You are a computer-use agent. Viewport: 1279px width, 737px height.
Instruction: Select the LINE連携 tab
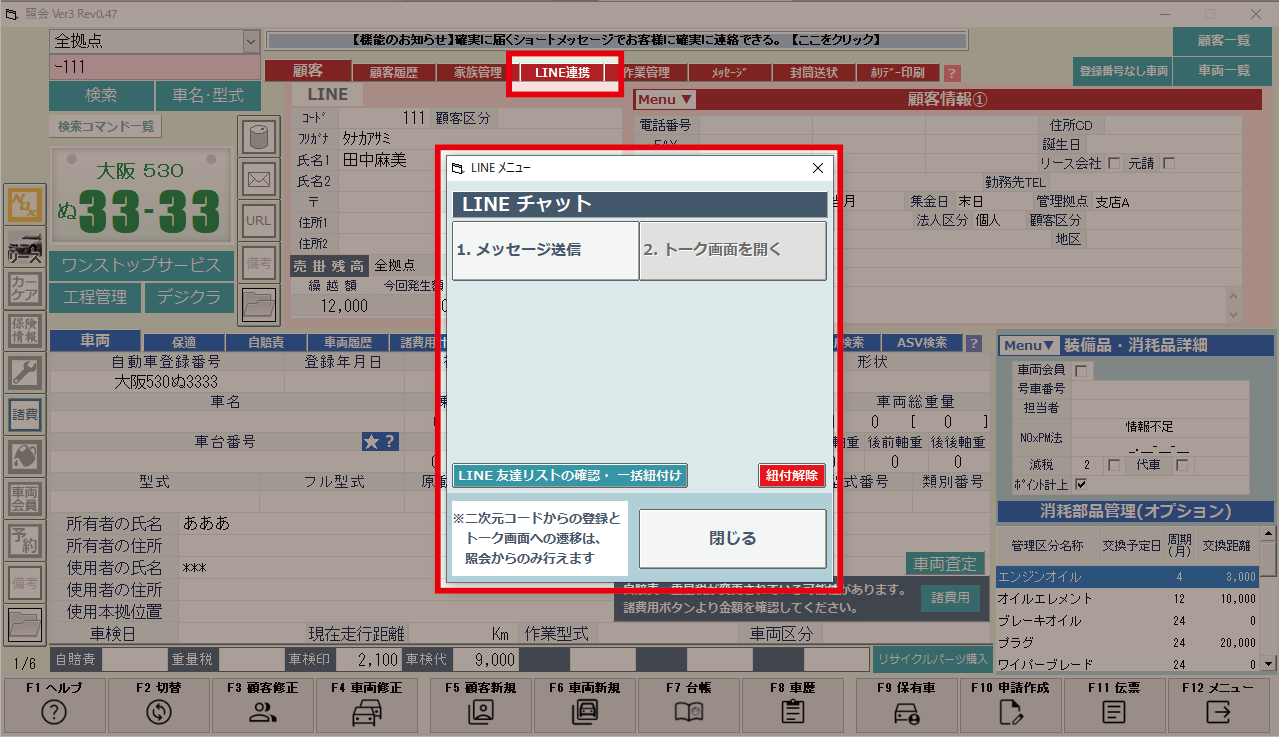pos(562,72)
